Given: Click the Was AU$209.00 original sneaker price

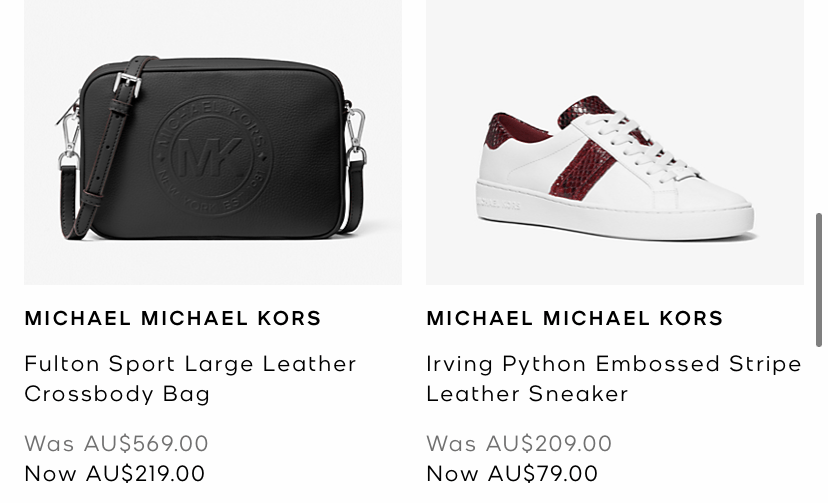Looking at the screenshot, I should pos(519,443).
